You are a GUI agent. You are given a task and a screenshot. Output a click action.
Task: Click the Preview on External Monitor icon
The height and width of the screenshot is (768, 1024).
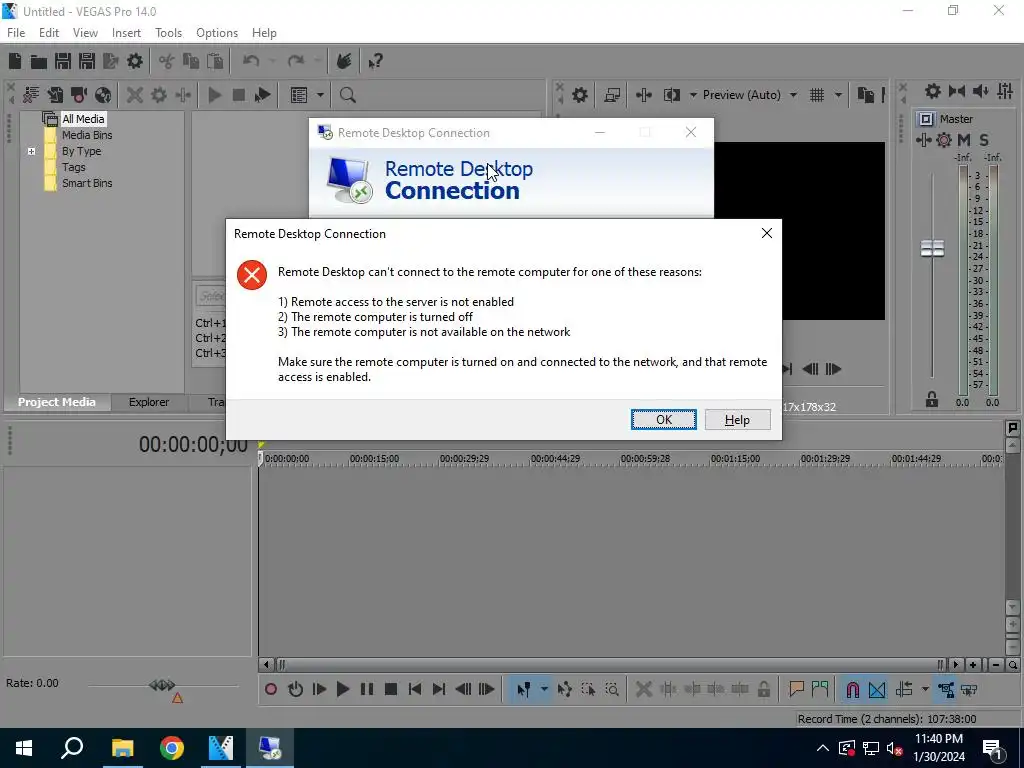click(612, 95)
